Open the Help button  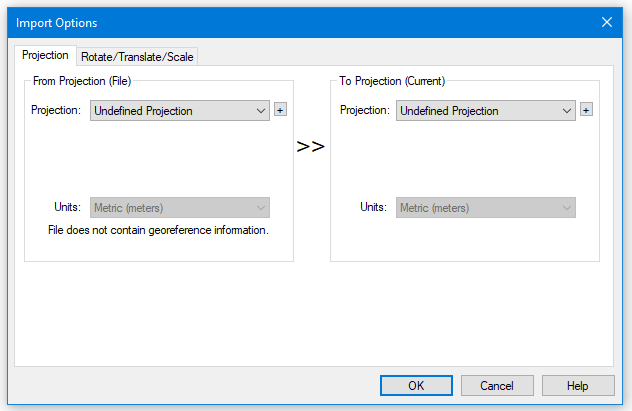pos(578,386)
